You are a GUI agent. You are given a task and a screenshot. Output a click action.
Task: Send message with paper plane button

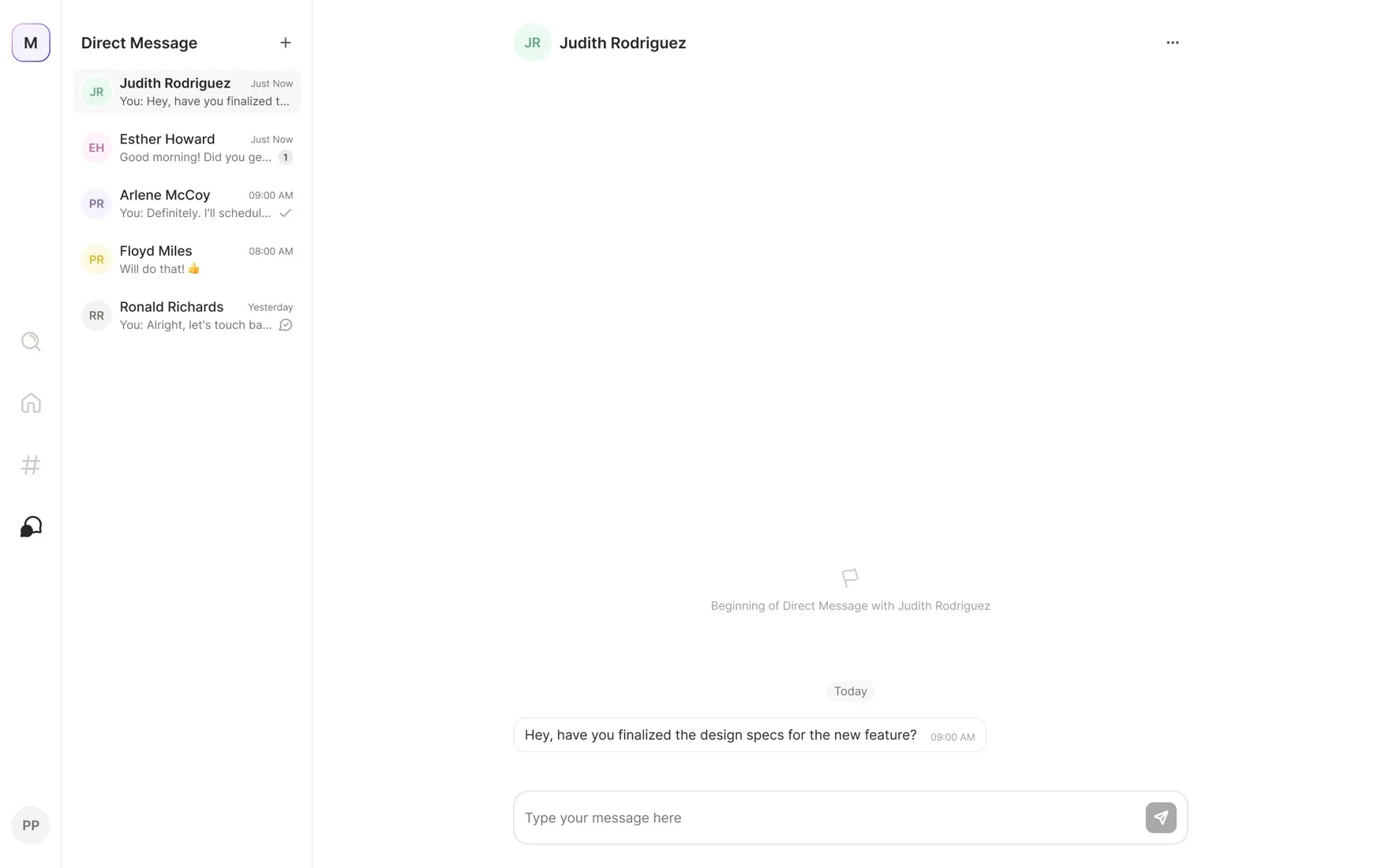[x=1161, y=817]
